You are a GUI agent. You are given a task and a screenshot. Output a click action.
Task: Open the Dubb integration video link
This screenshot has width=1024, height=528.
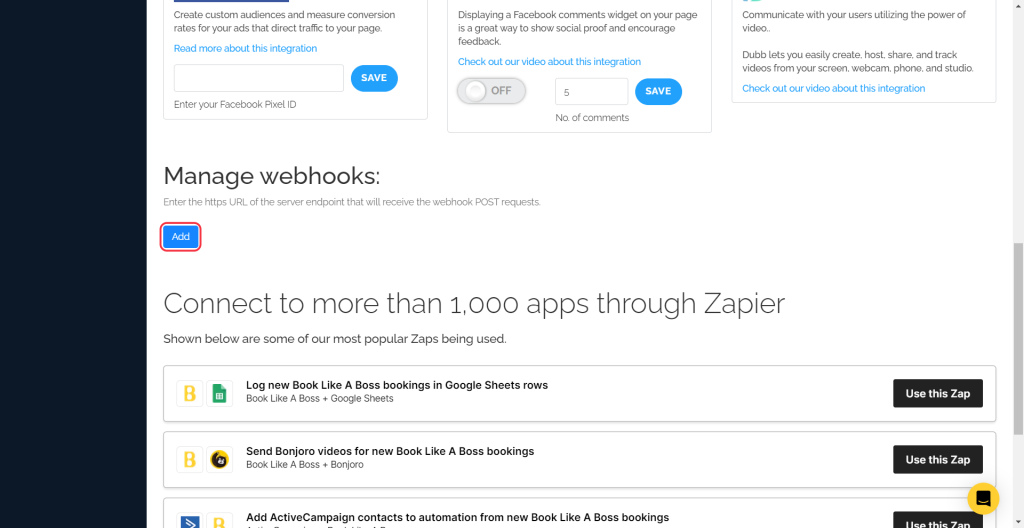pos(833,88)
